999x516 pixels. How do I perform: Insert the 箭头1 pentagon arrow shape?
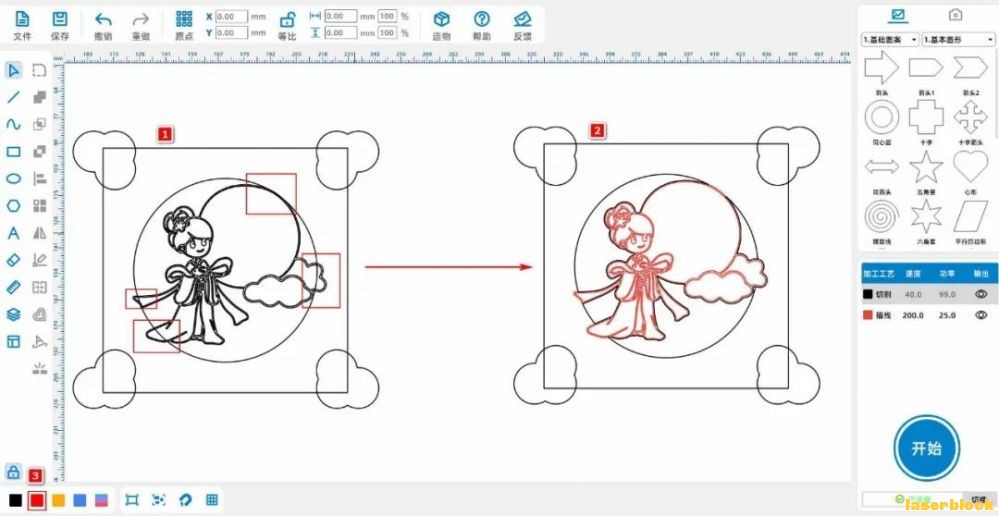click(x=926, y=68)
